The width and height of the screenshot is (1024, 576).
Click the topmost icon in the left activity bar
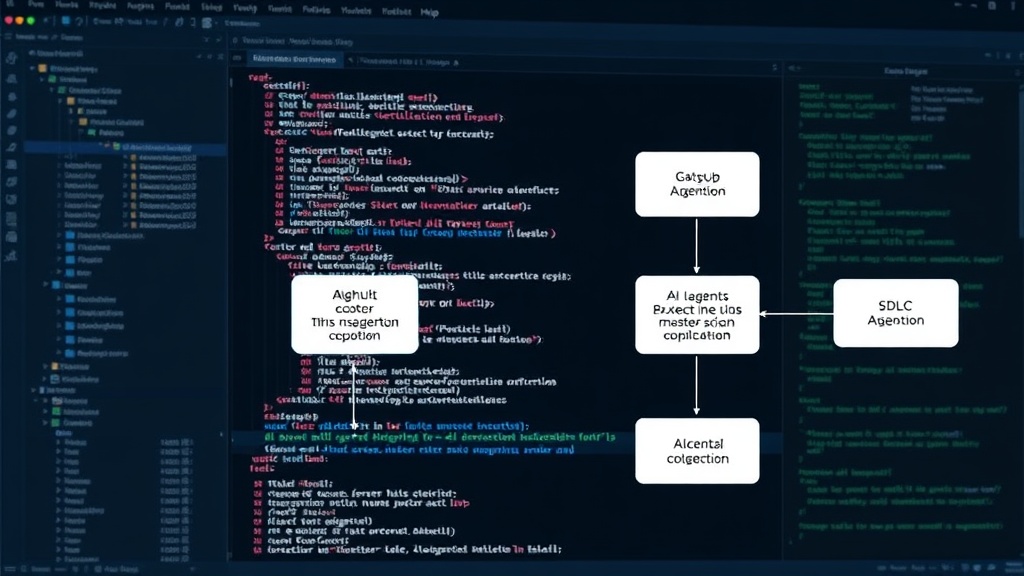point(11,59)
